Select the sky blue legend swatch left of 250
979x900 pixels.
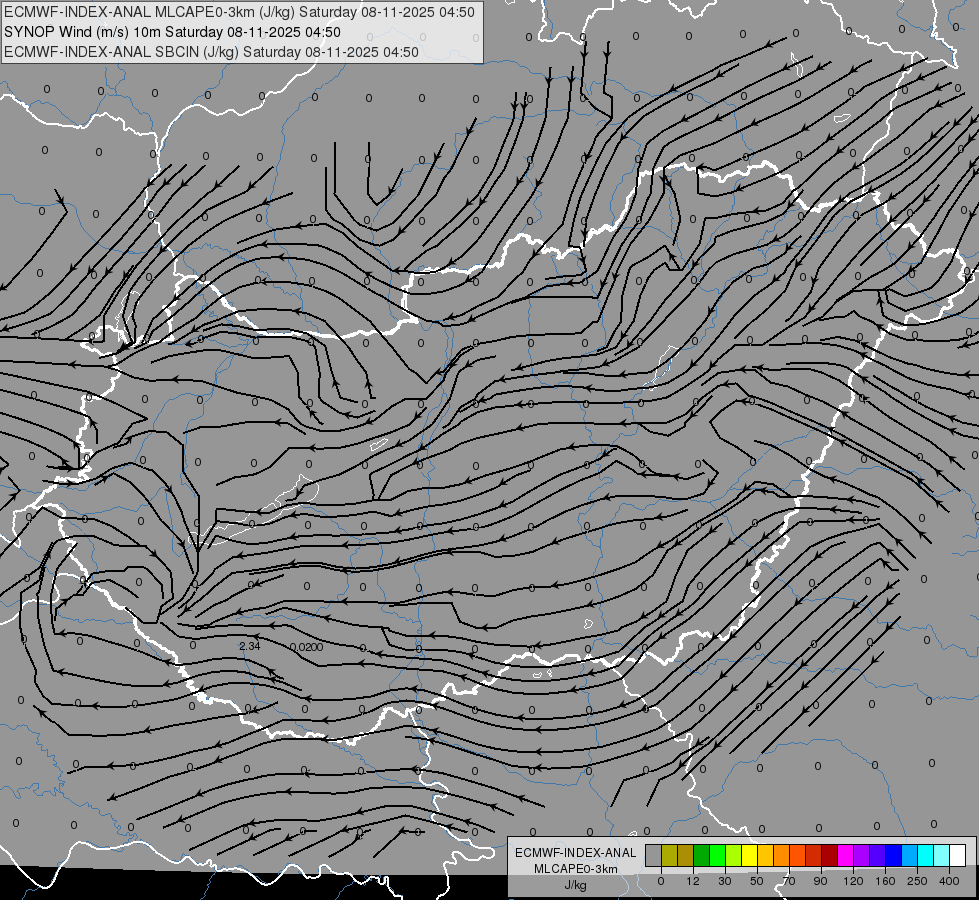click(910, 855)
